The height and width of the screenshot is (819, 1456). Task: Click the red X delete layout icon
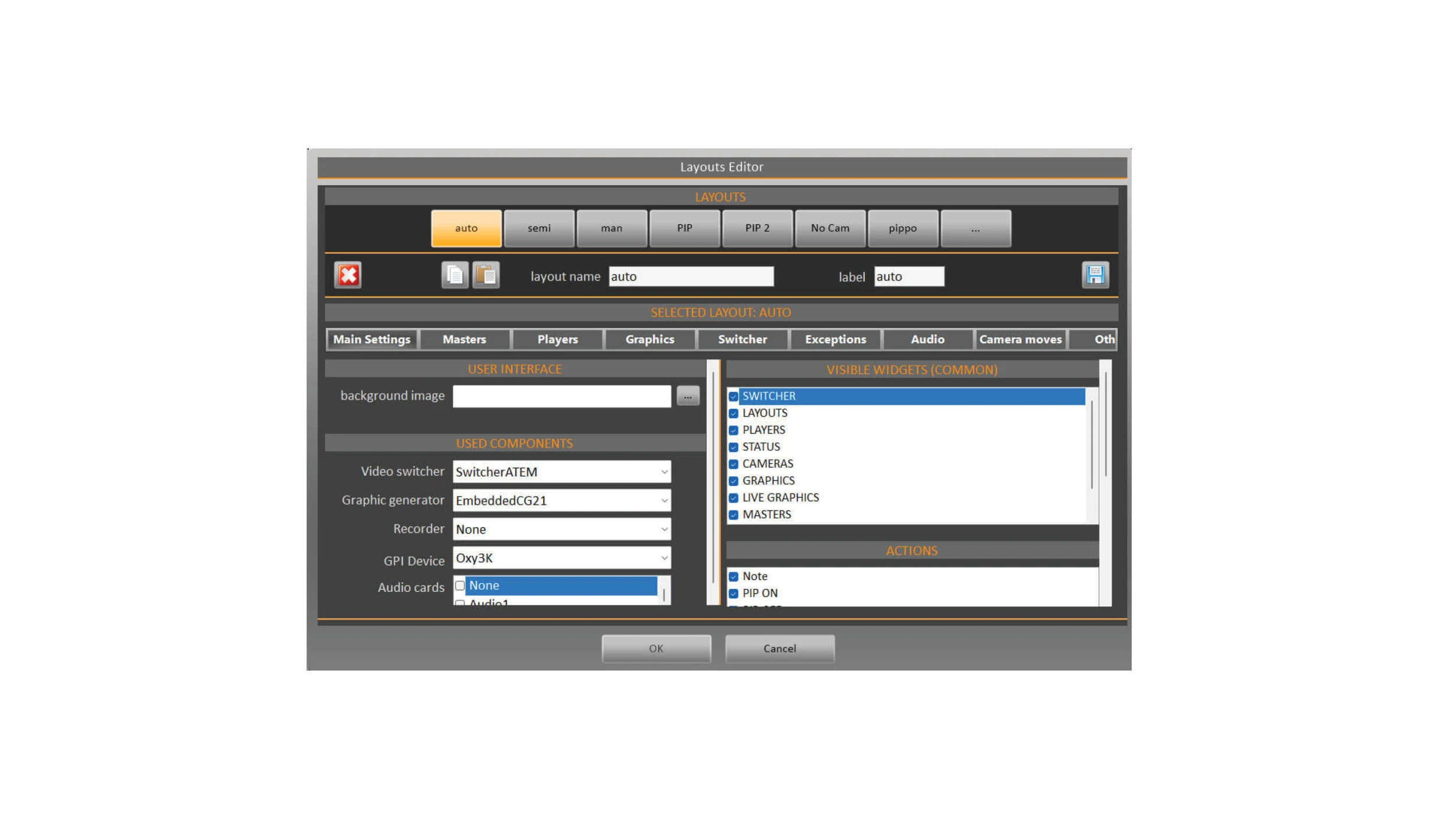pyautogui.click(x=348, y=275)
